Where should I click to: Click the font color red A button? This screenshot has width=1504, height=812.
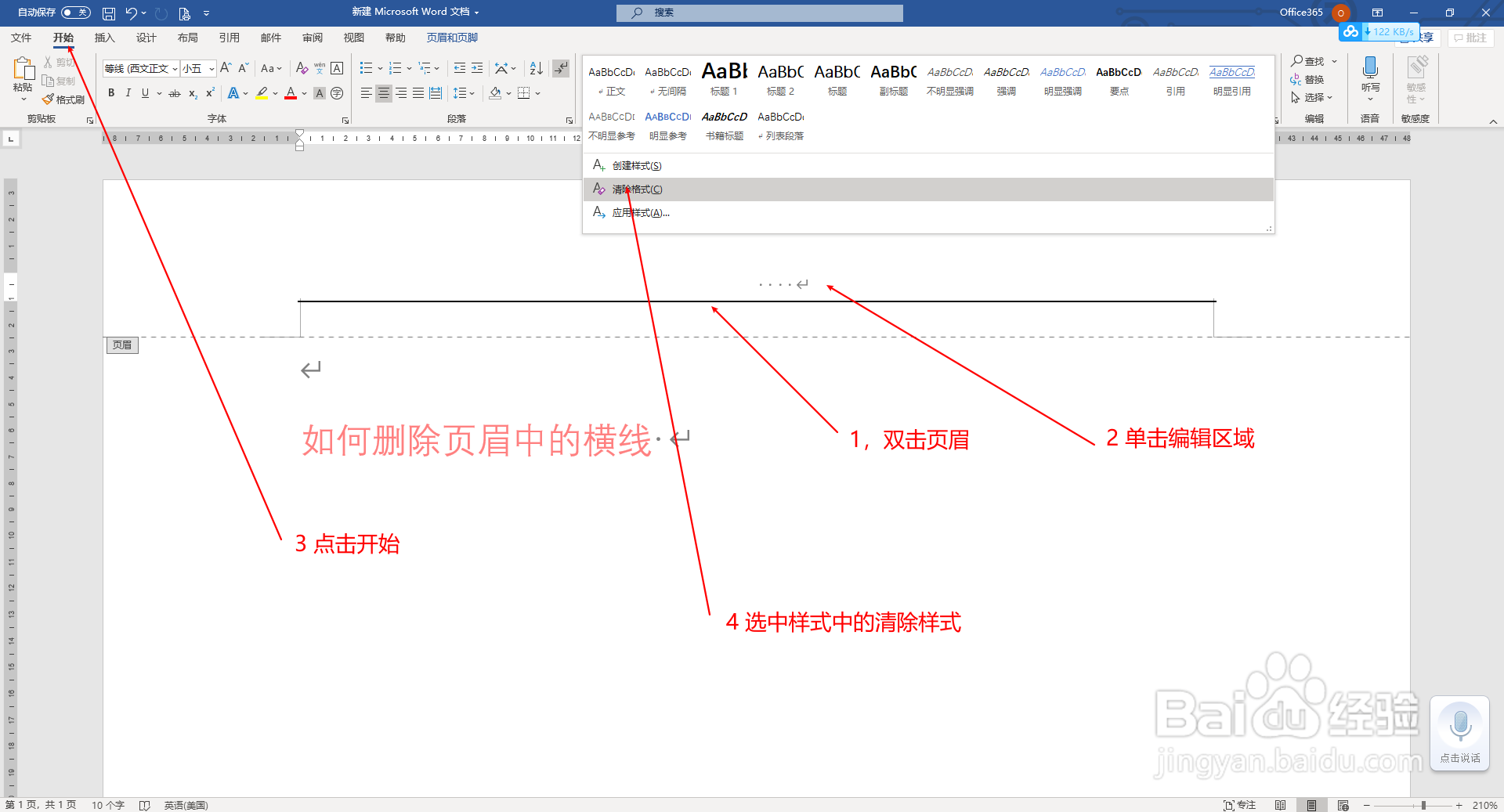(291, 93)
